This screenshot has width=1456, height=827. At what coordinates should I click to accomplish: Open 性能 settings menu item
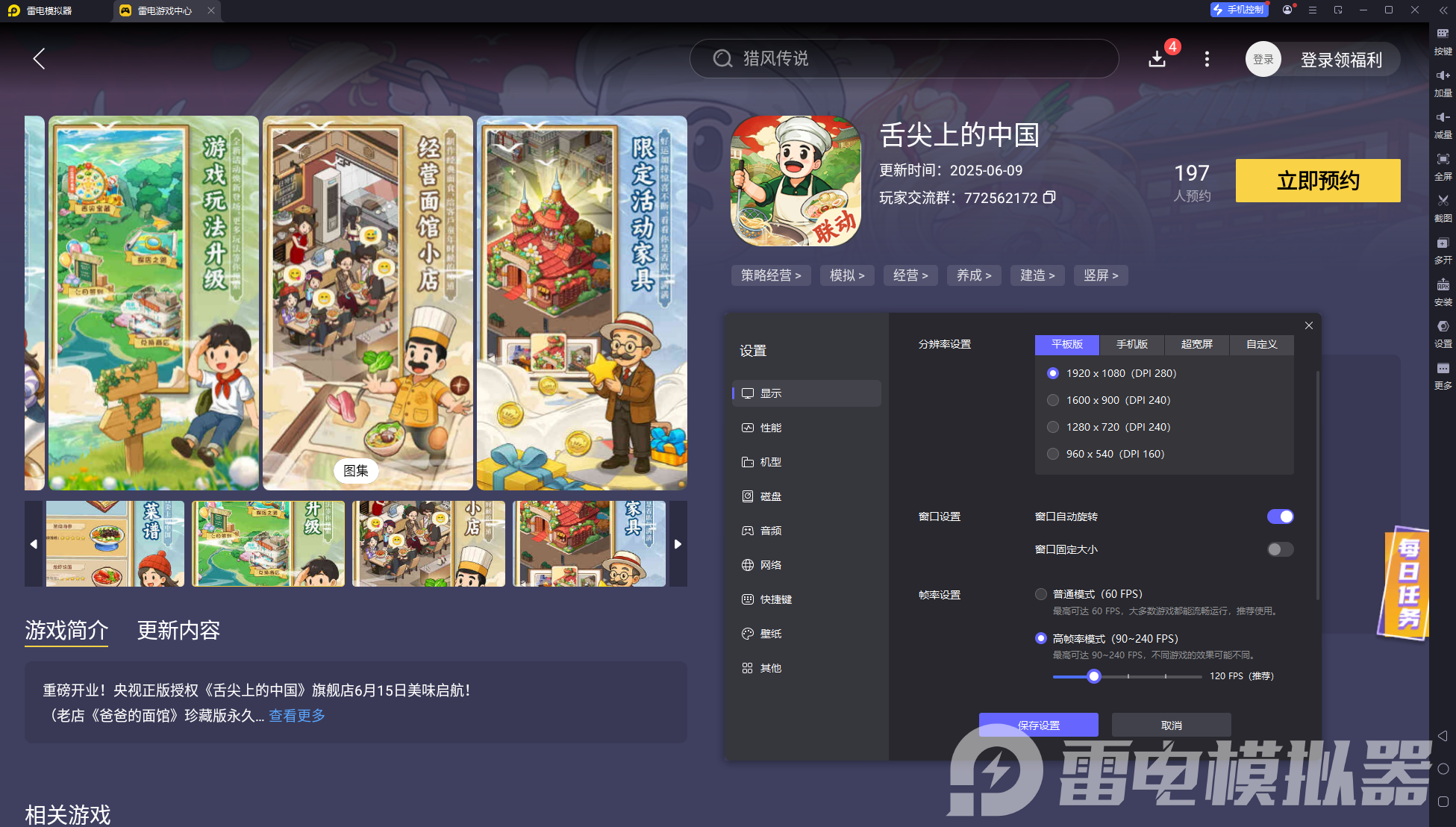click(x=771, y=428)
